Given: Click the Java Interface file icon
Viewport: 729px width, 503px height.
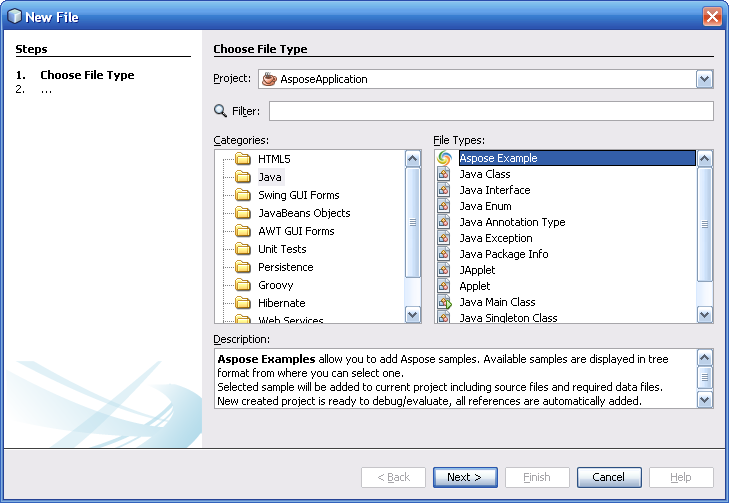Looking at the screenshot, I should 444,190.
